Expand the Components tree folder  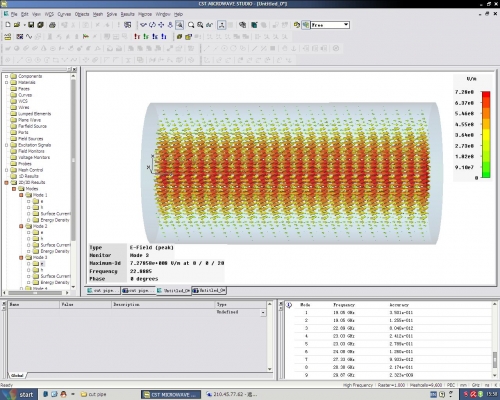tap(6, 76)
